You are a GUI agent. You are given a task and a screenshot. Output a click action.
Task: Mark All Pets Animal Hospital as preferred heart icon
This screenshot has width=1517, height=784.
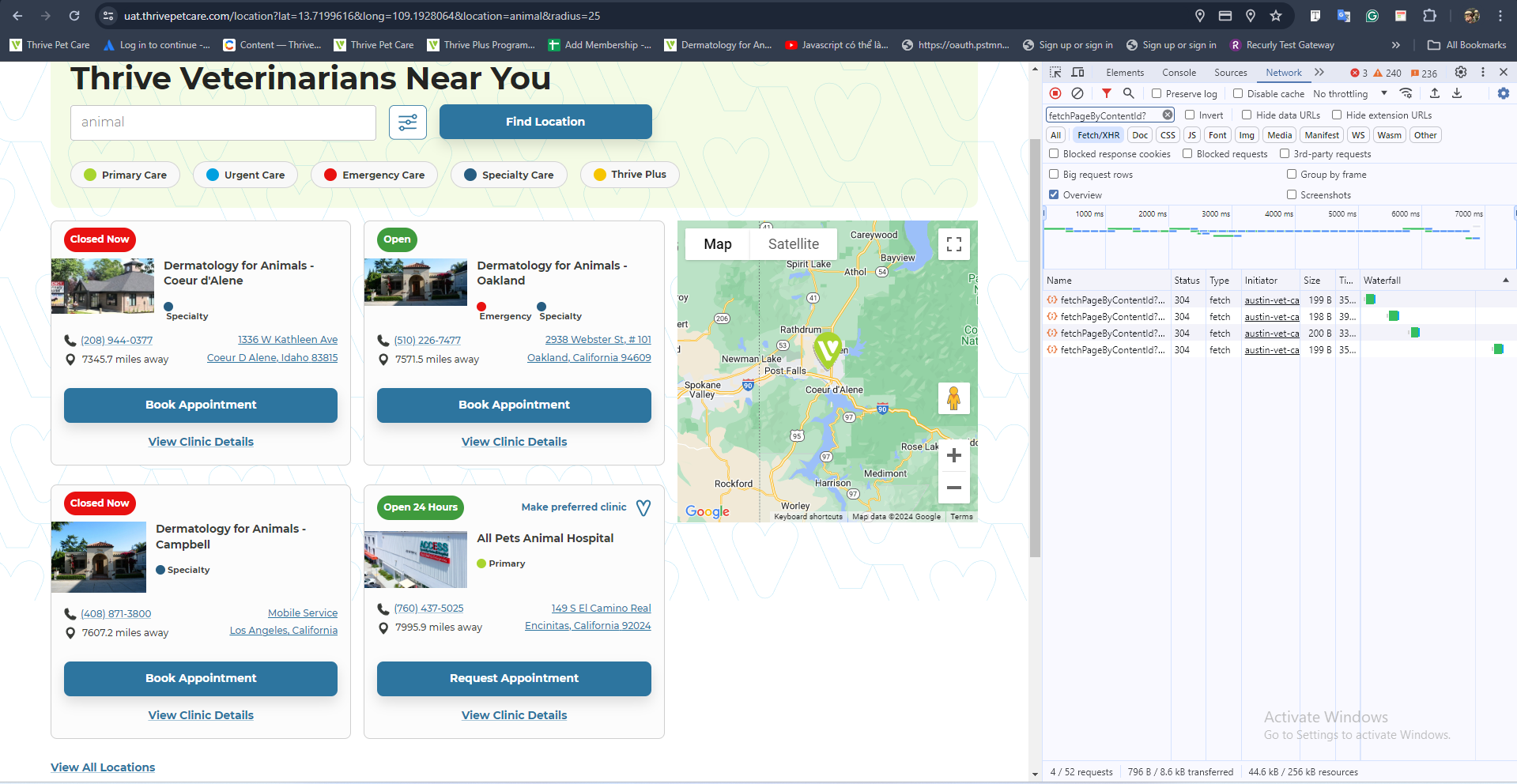tap(643, 507)
